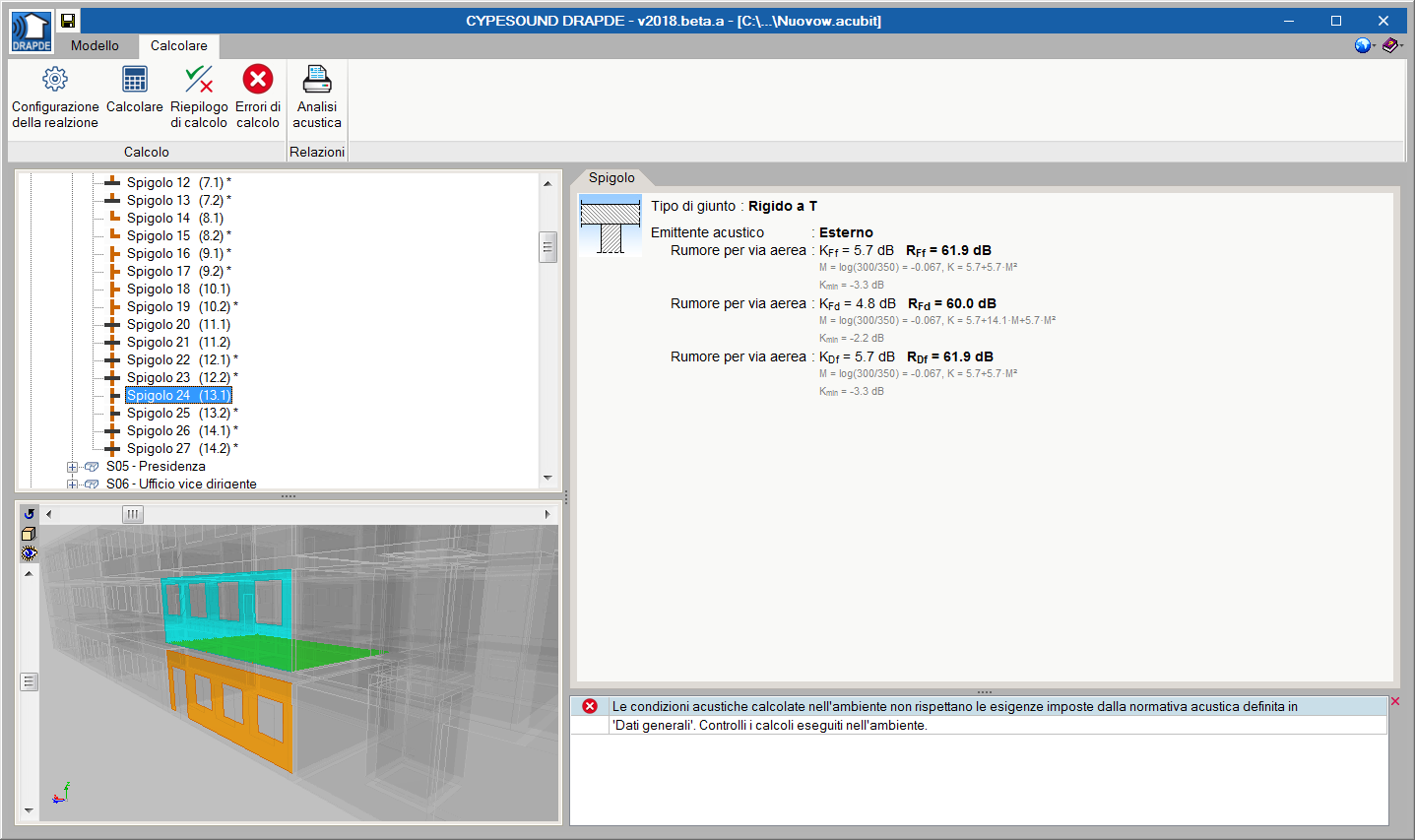This screenshot has width=1415, height=840.
Task: Click the Esterno emittente acustico value
Action: point(846,232)
